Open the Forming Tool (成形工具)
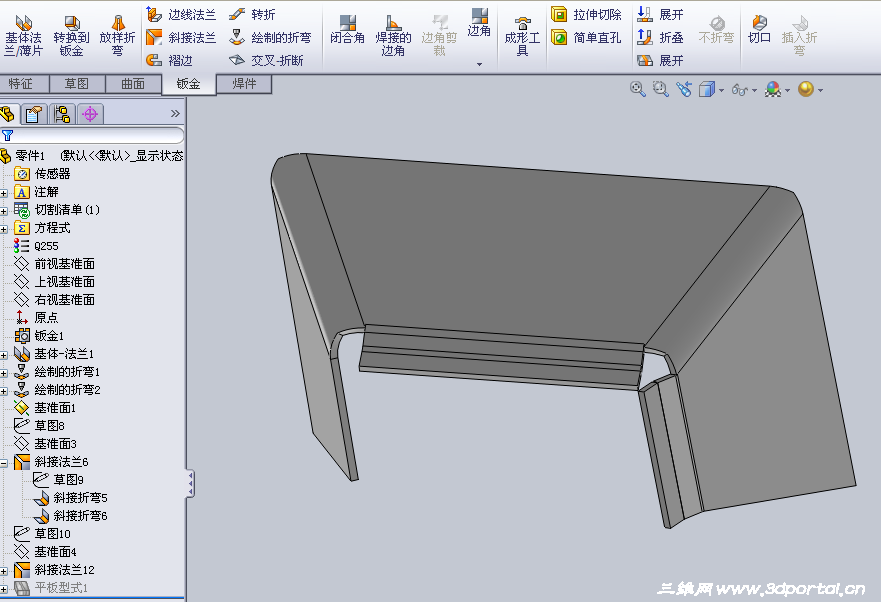Screen dimensions: 881x602 [522, 35]
